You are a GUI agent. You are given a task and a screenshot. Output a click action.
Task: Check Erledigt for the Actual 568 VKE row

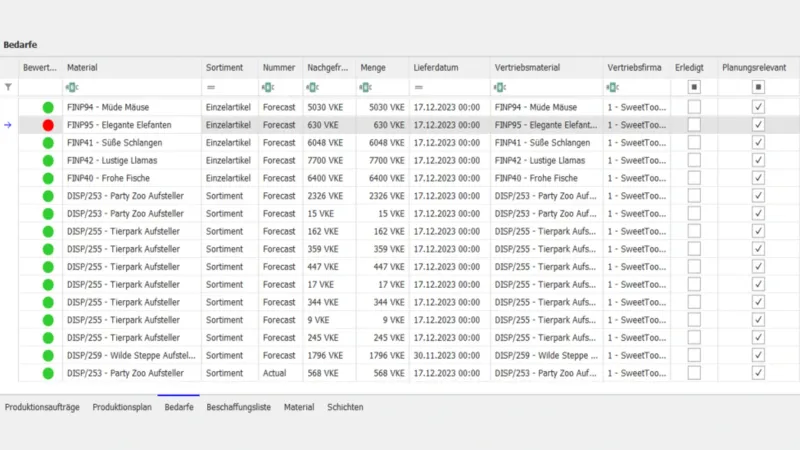[694, 373]
